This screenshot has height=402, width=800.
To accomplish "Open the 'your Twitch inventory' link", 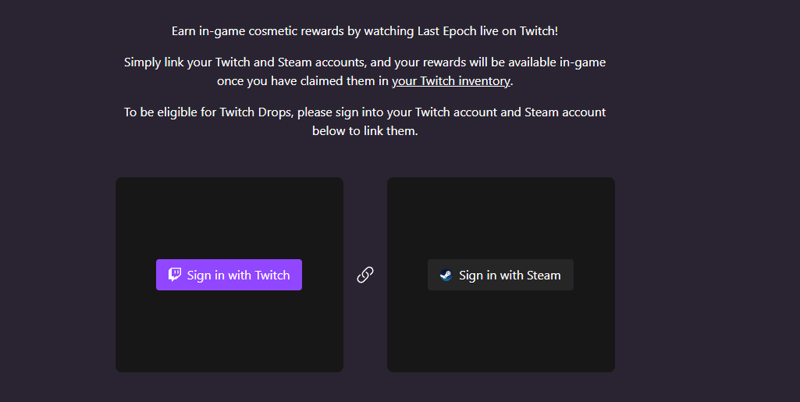I will pyautogui.click(x=451, y=81).
